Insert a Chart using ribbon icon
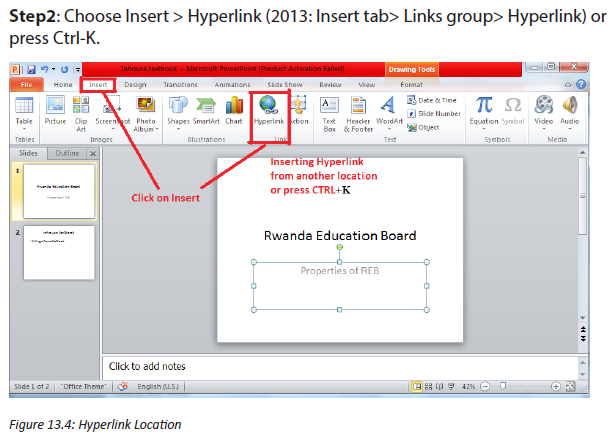Viewport: 611px width, 435px height. [x=234, y=105]
